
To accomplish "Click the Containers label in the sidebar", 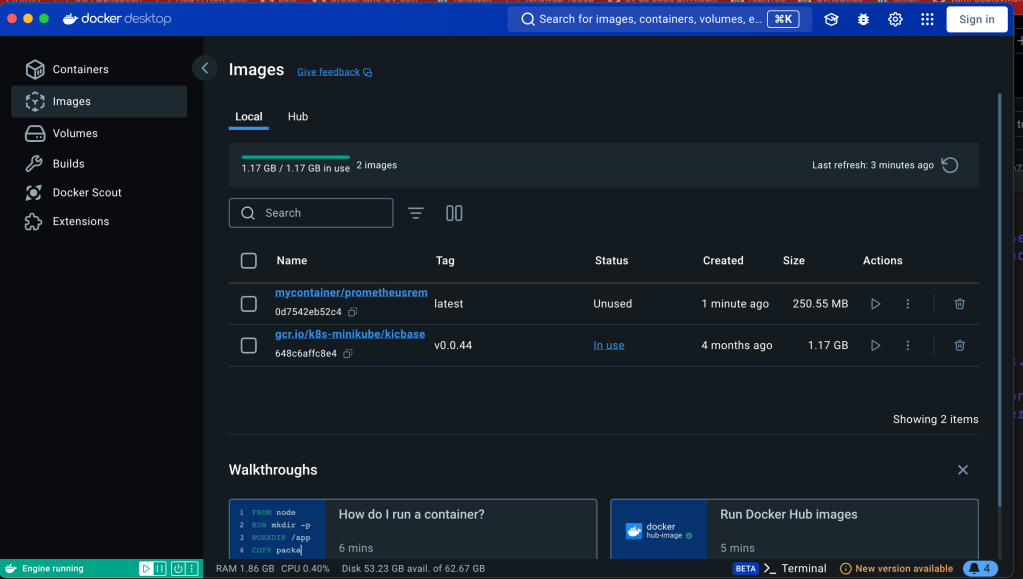I will pyautogui.click(x=81, y=69).
